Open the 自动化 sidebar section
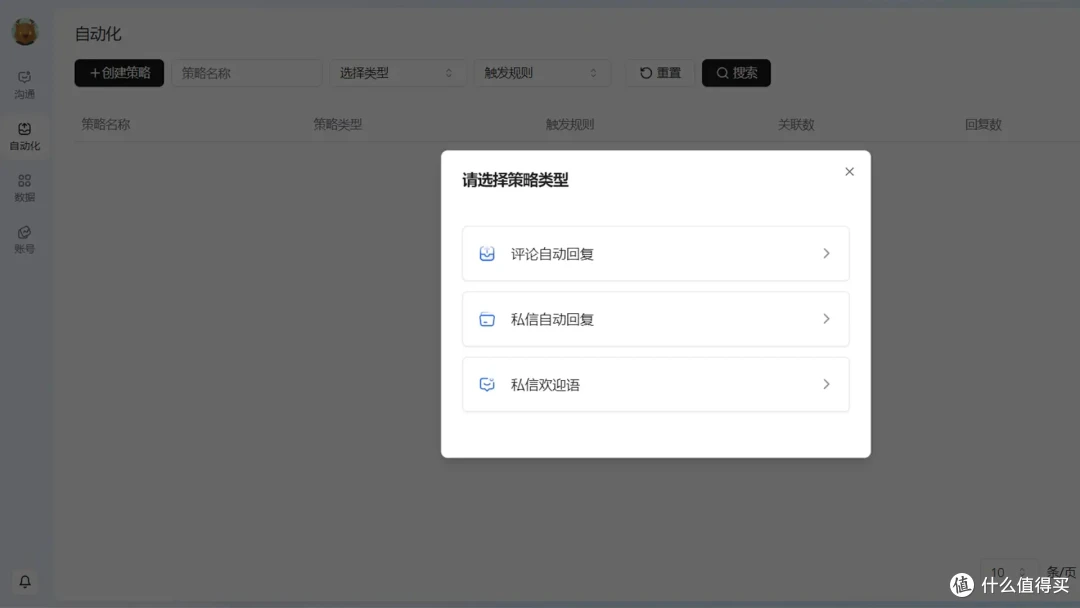Screen dimensions: 1080x608 tap(25, 136)
